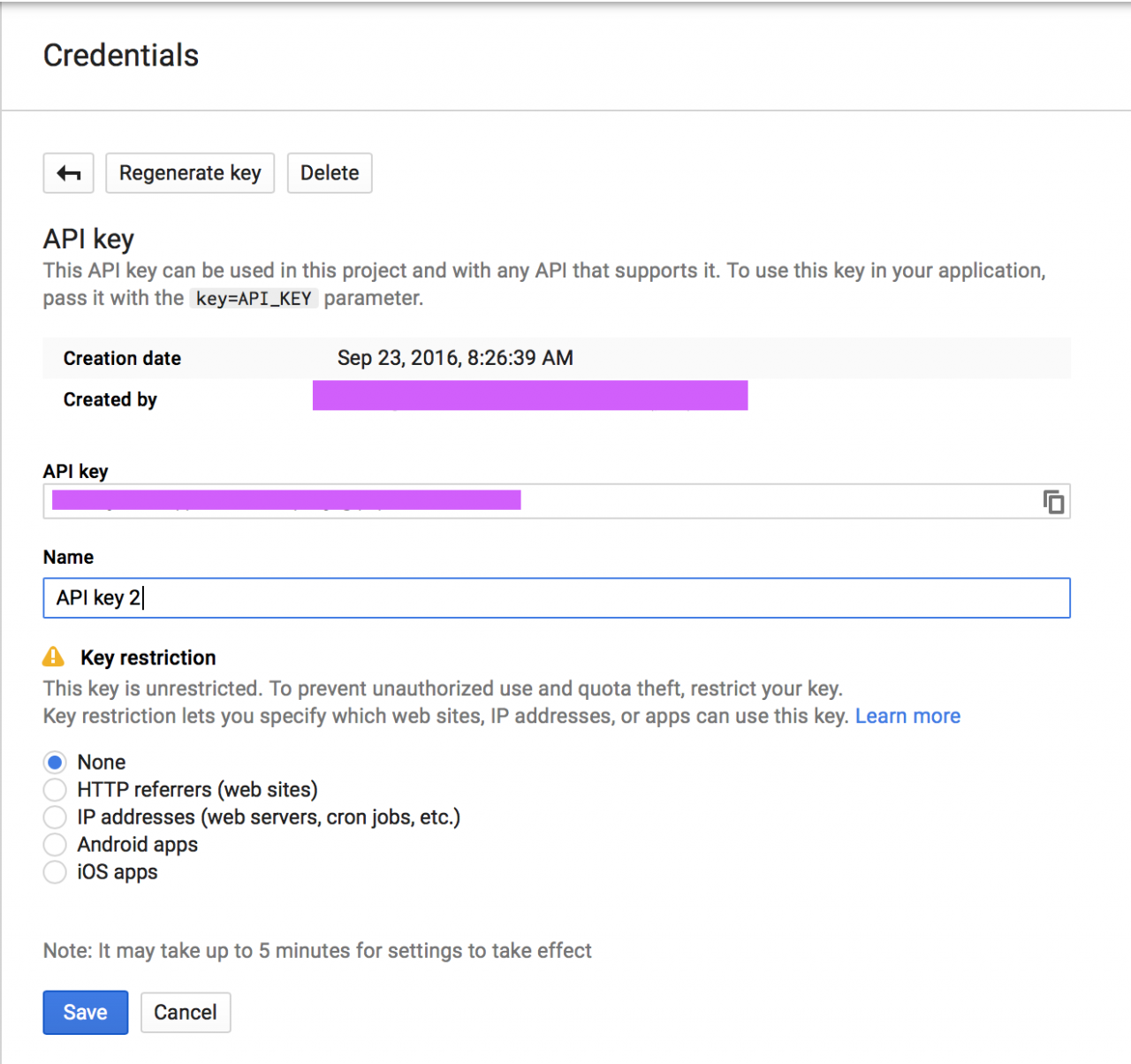This screenshot has height=1064, width=1131.
Task: Click the back arrow button
Action: [x=68, y=173]
